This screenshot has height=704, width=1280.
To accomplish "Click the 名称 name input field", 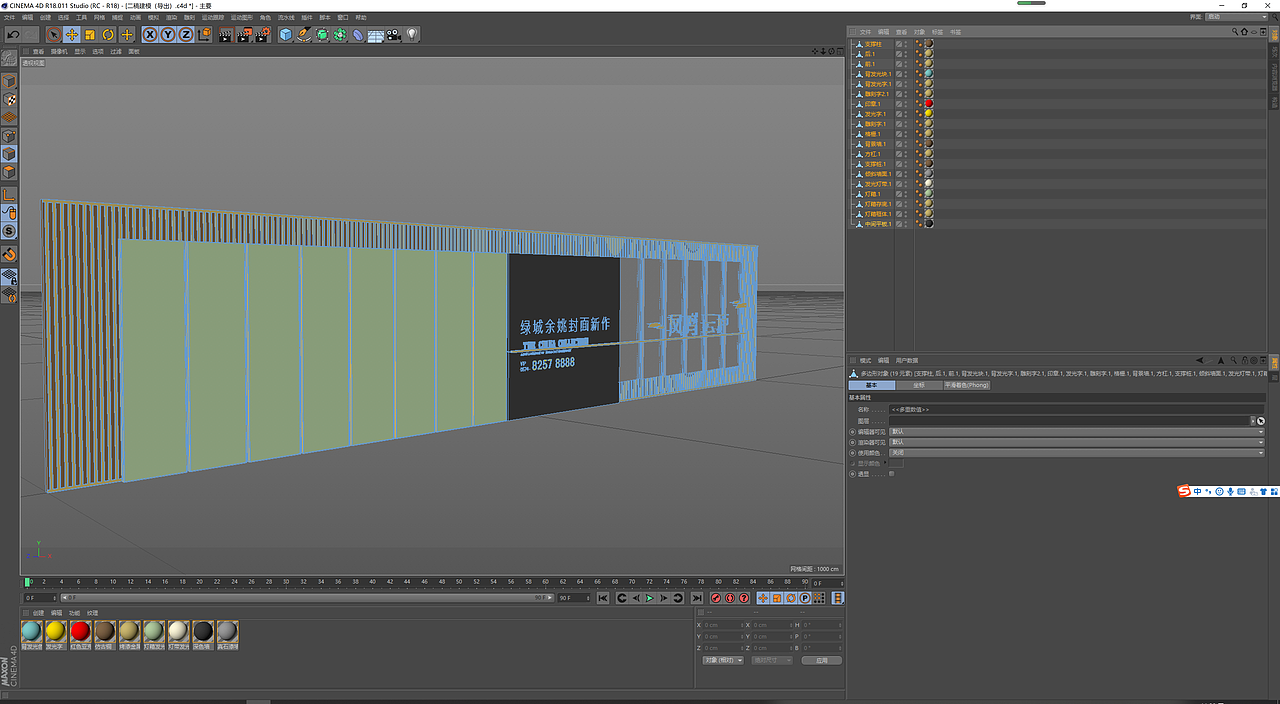I will [x=1077, y=409].
